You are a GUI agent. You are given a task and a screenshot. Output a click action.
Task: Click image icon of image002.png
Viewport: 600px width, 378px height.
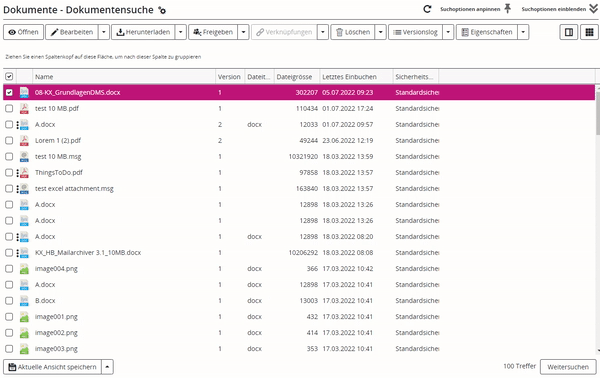[x=24, y=333]
